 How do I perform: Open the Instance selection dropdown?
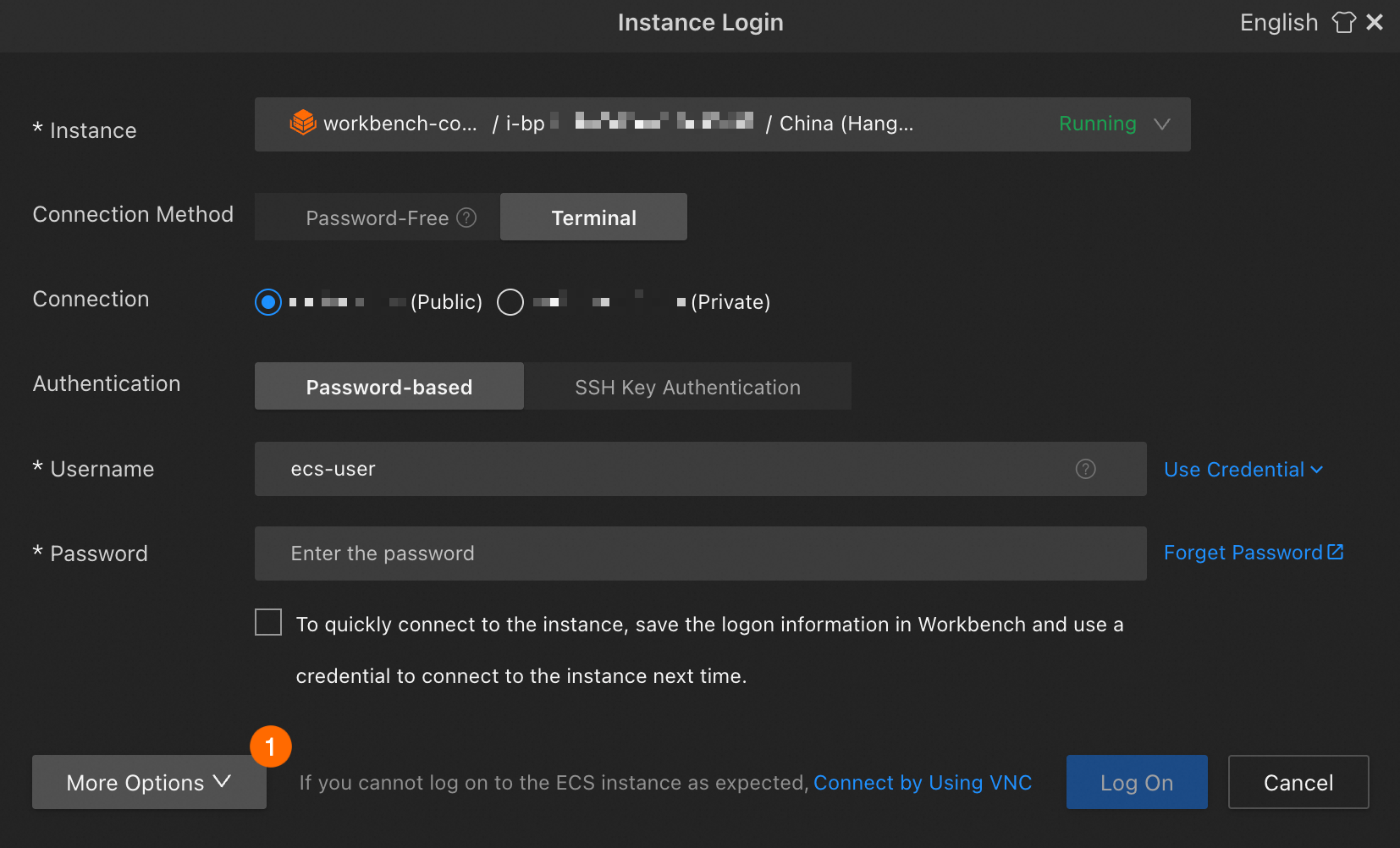(1161, 124)
